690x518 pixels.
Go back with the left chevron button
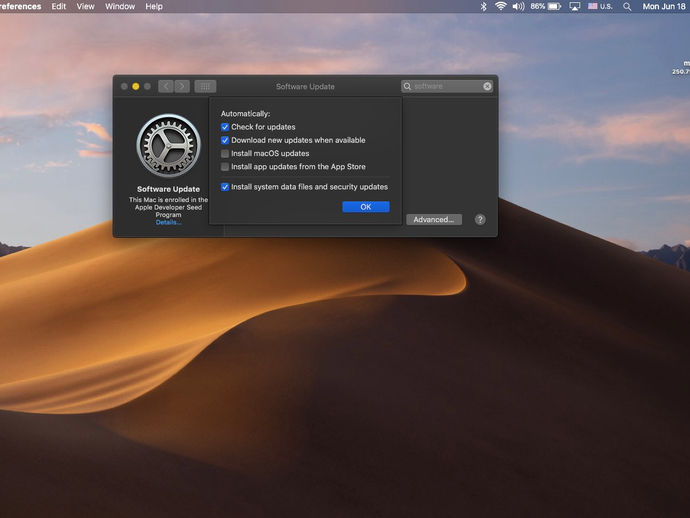point(166,86)
